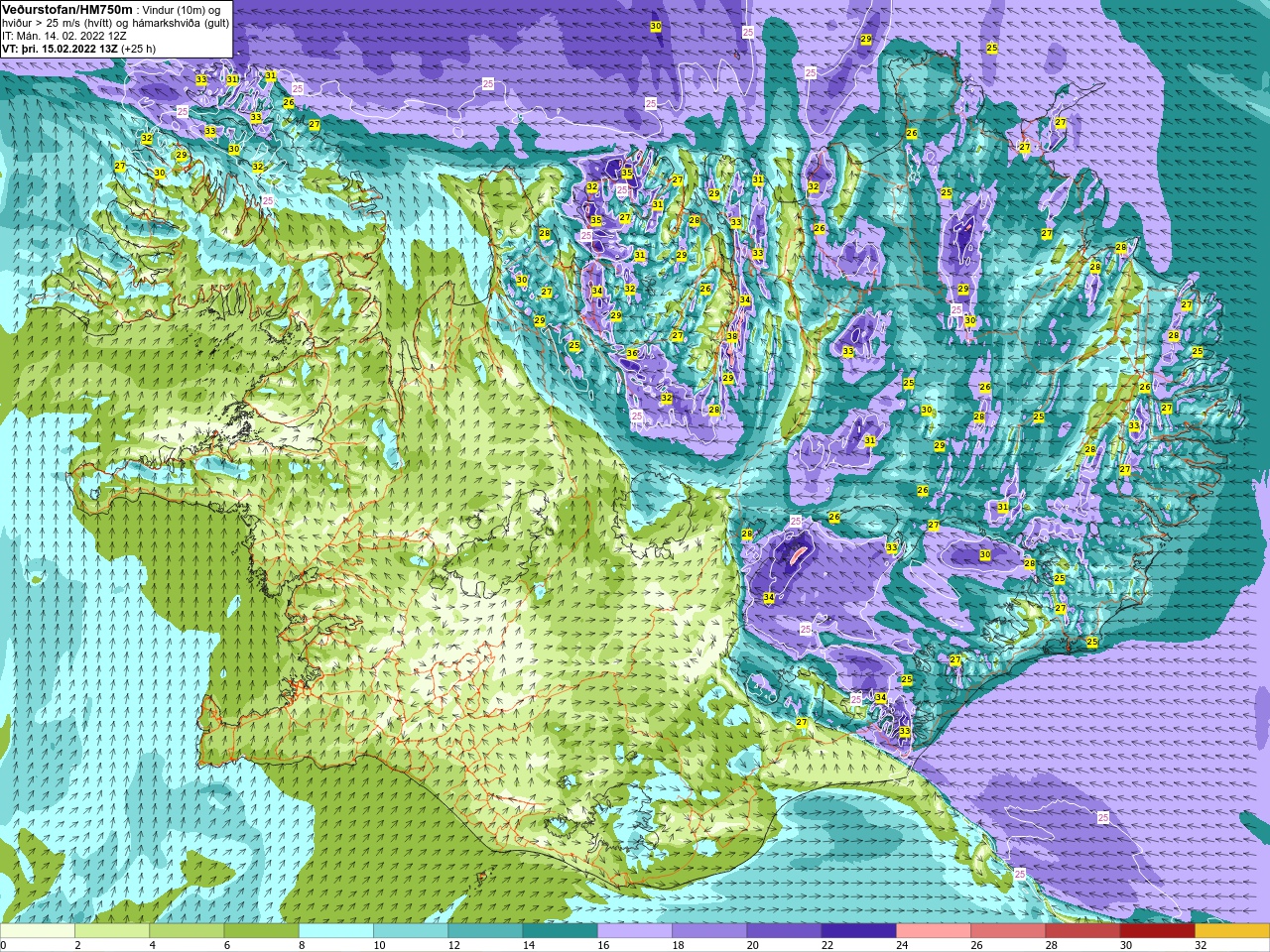Select the yellow legend swatch above 32
The width and height of the screenshot is (1270, 952).
1232,931
